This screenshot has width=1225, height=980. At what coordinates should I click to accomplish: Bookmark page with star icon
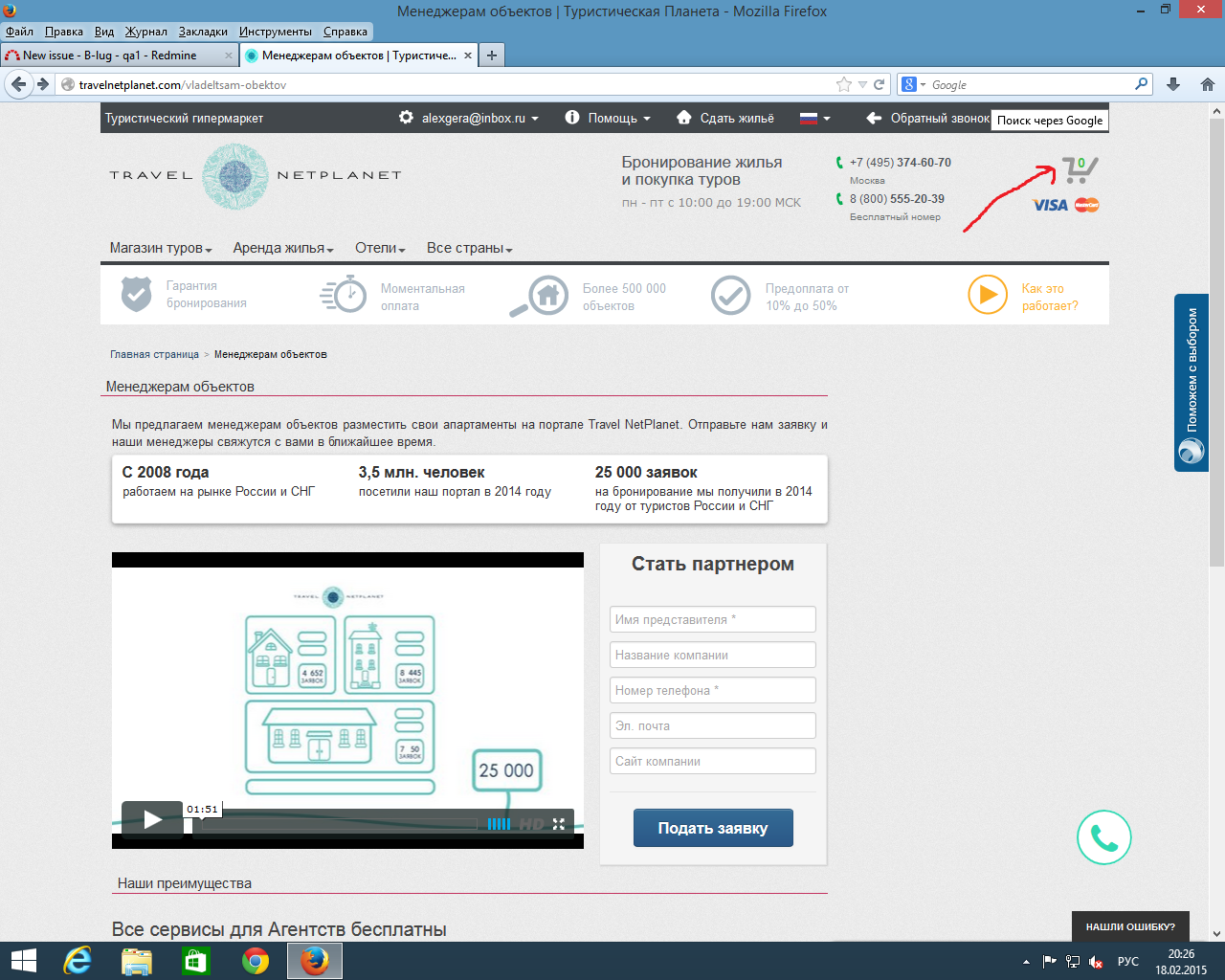843,84
